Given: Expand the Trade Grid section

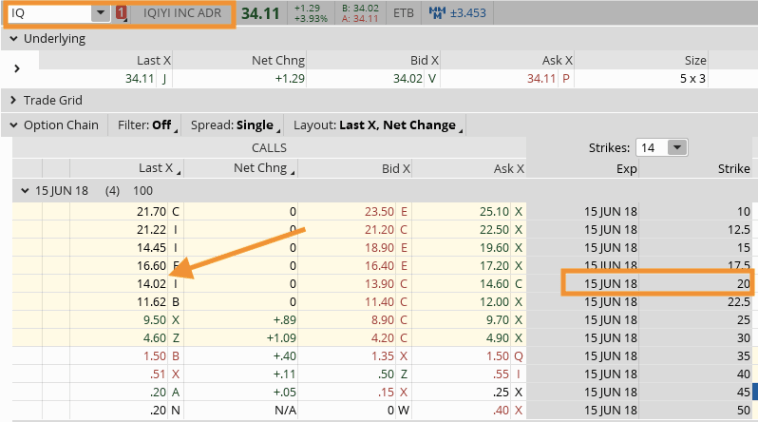Looking at the screenshot, I should click(13, 100).
